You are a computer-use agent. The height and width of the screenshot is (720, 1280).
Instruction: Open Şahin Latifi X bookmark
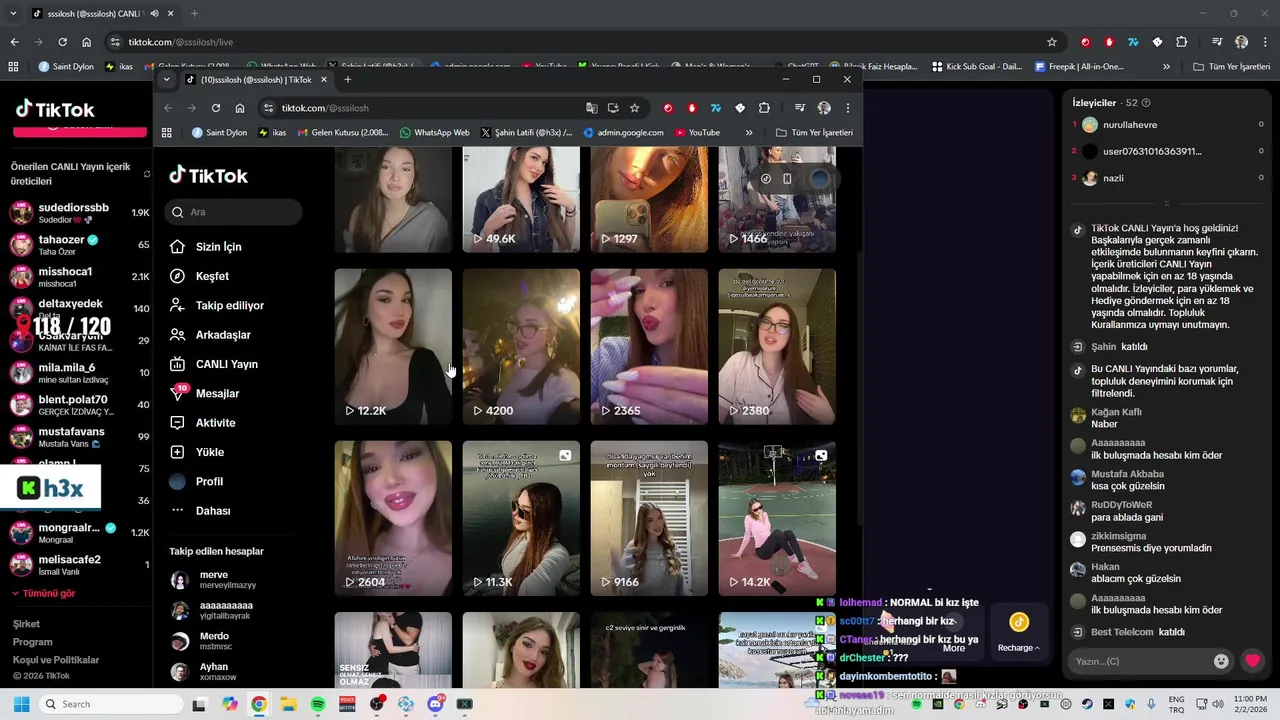pyautogui.click(x=526, y=132)
